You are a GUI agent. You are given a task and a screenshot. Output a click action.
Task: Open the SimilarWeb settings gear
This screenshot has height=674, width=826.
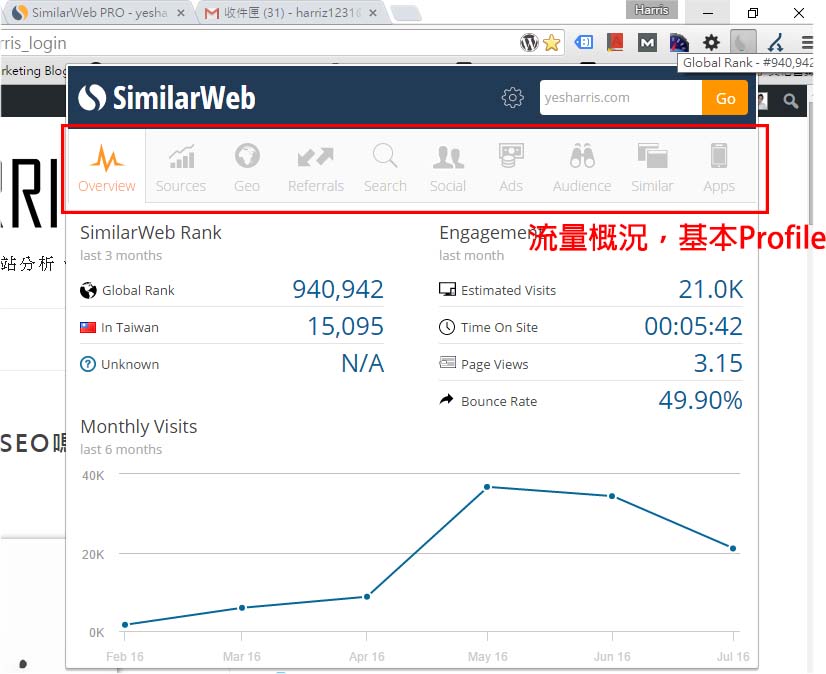512,97
